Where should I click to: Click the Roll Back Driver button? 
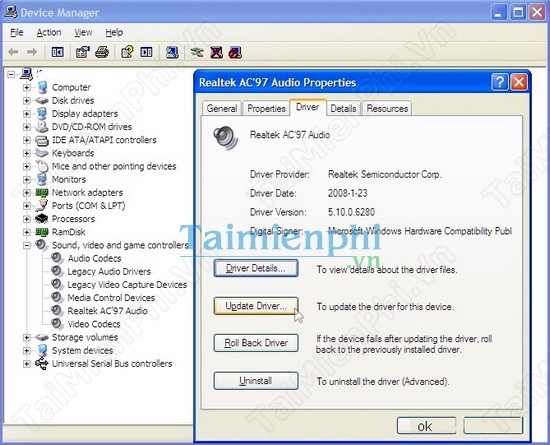click(256, 343)
